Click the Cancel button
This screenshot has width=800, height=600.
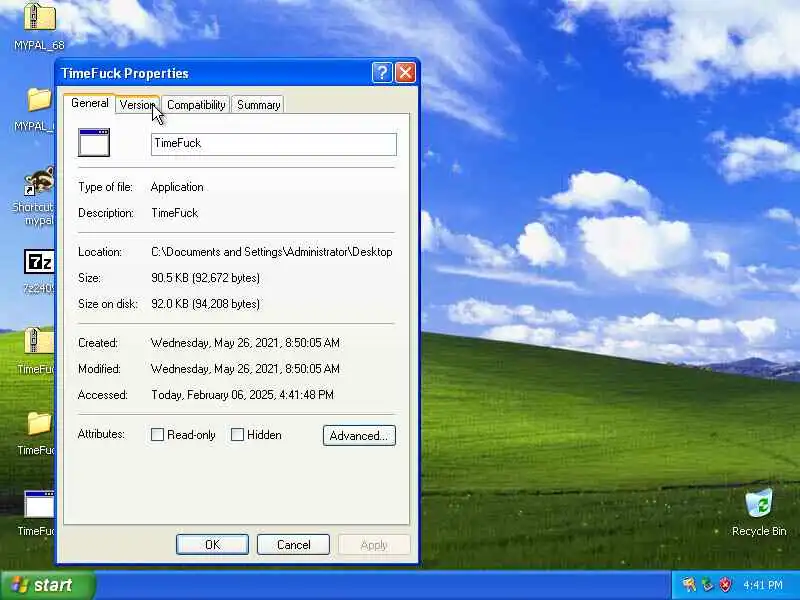tap(293, 544)
